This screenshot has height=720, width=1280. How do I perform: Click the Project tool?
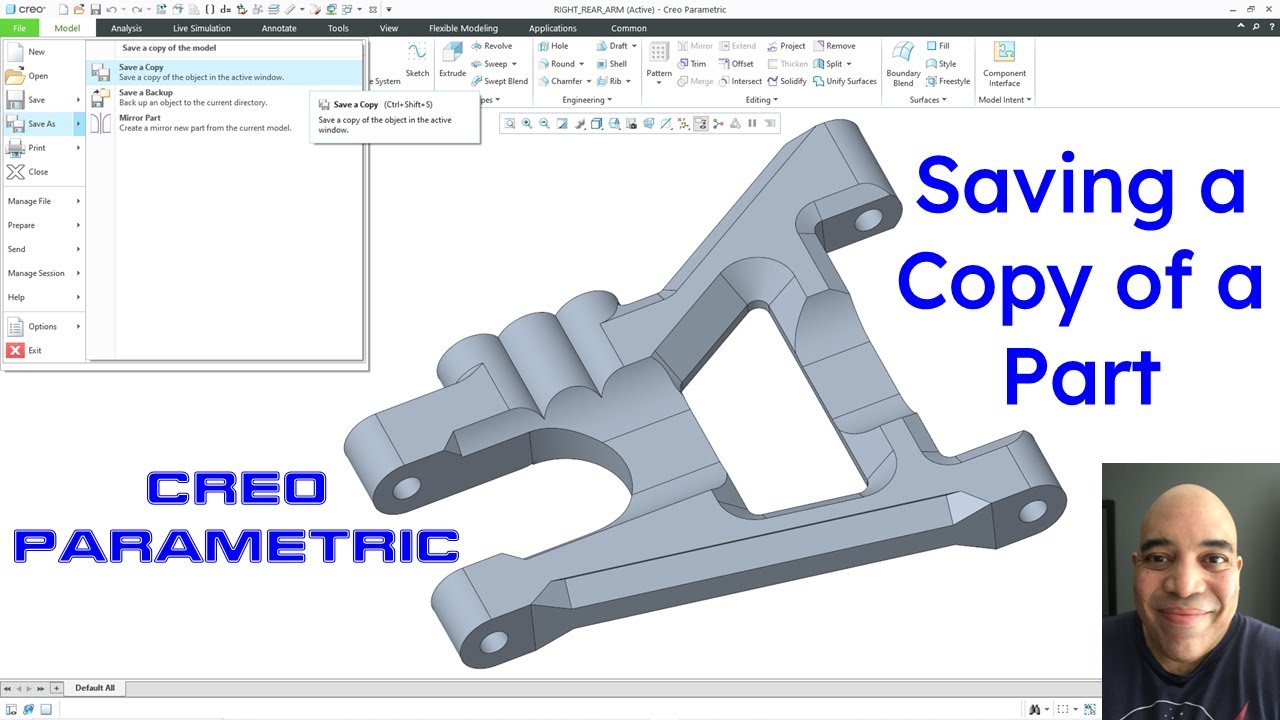786,46
